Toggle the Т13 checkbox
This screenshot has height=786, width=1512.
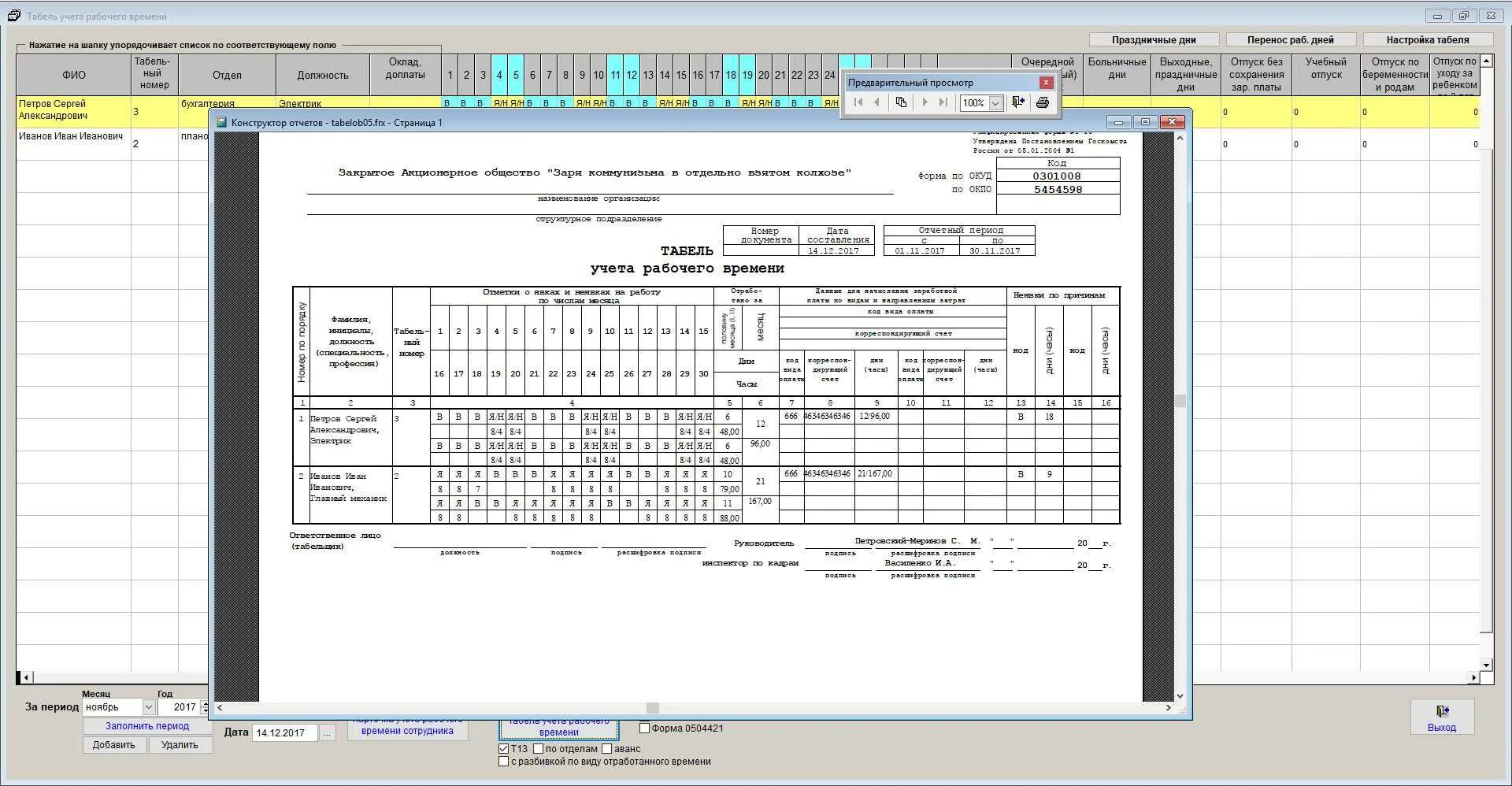point(504,749)
